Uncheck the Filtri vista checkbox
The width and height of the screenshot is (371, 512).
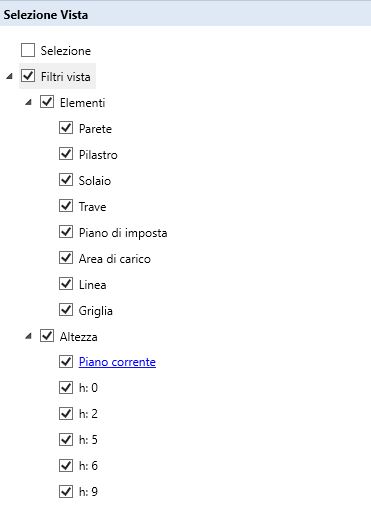(x=28, y=76)
